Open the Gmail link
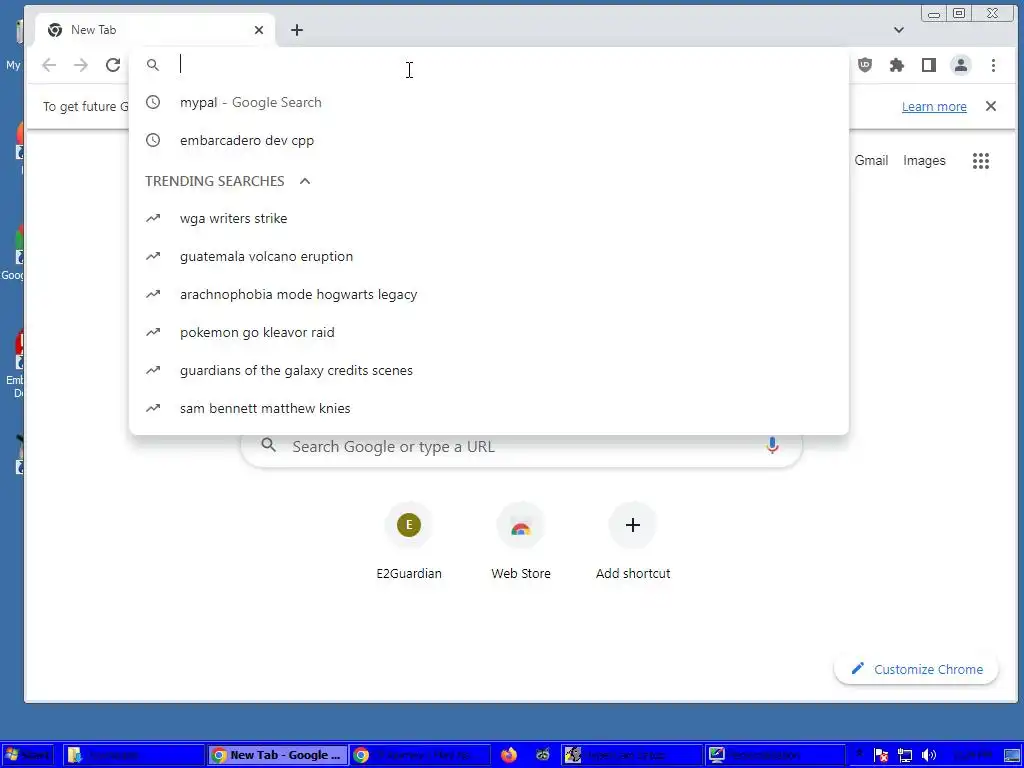Viewport: 1024px width, 768px height. 871,161
